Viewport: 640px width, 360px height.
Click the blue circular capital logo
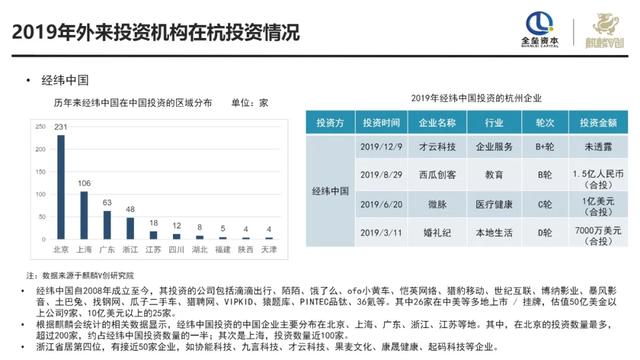coord(540,29)
